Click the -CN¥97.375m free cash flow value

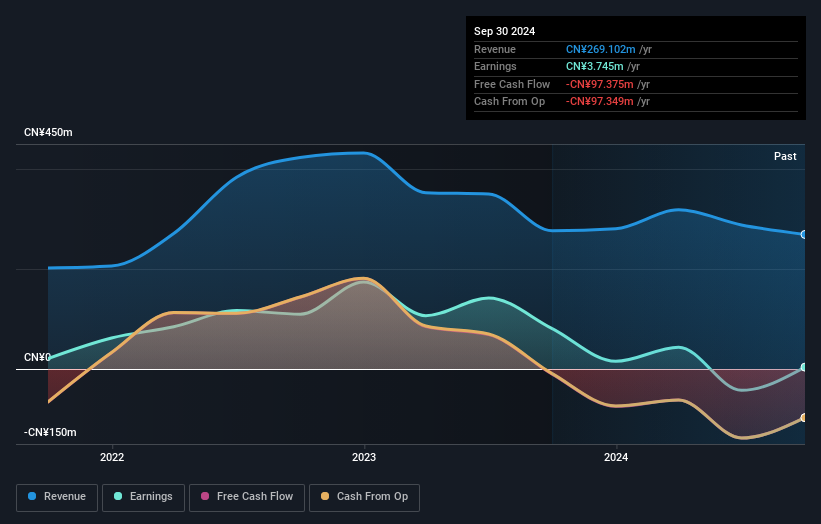600,84
